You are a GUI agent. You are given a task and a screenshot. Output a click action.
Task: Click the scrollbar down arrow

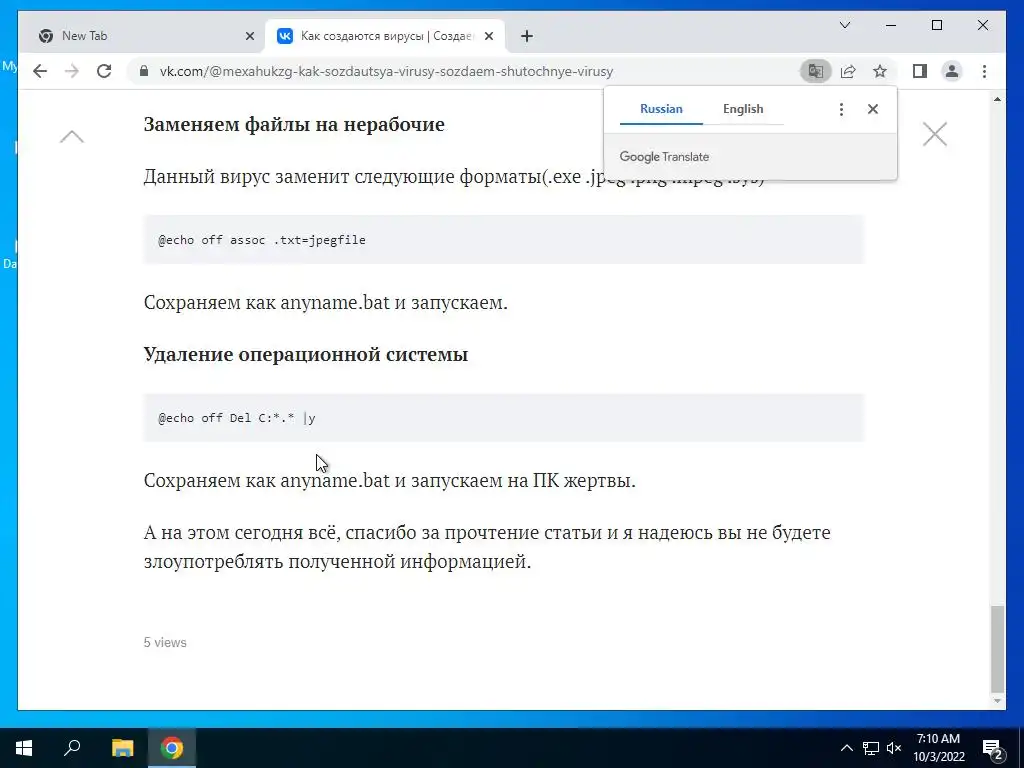point(997,701)
